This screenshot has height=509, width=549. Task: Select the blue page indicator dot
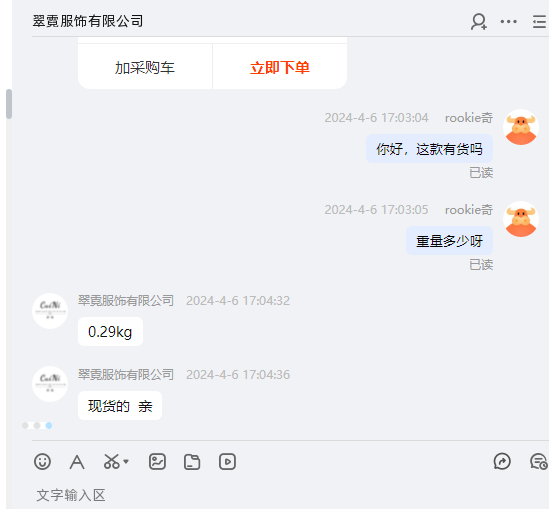coord(49,425)
